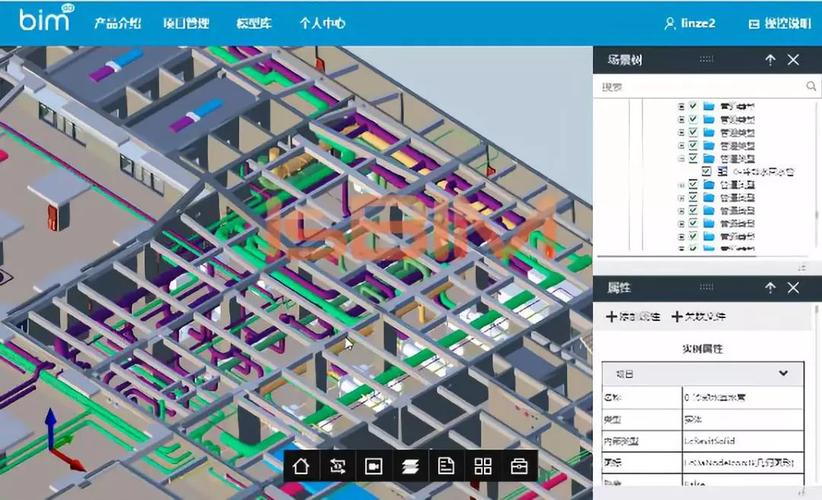The width and height of the screenshot is (822, 500).
Task: Select the expanded 管道类型 folder label
Action: pos(738,158)
